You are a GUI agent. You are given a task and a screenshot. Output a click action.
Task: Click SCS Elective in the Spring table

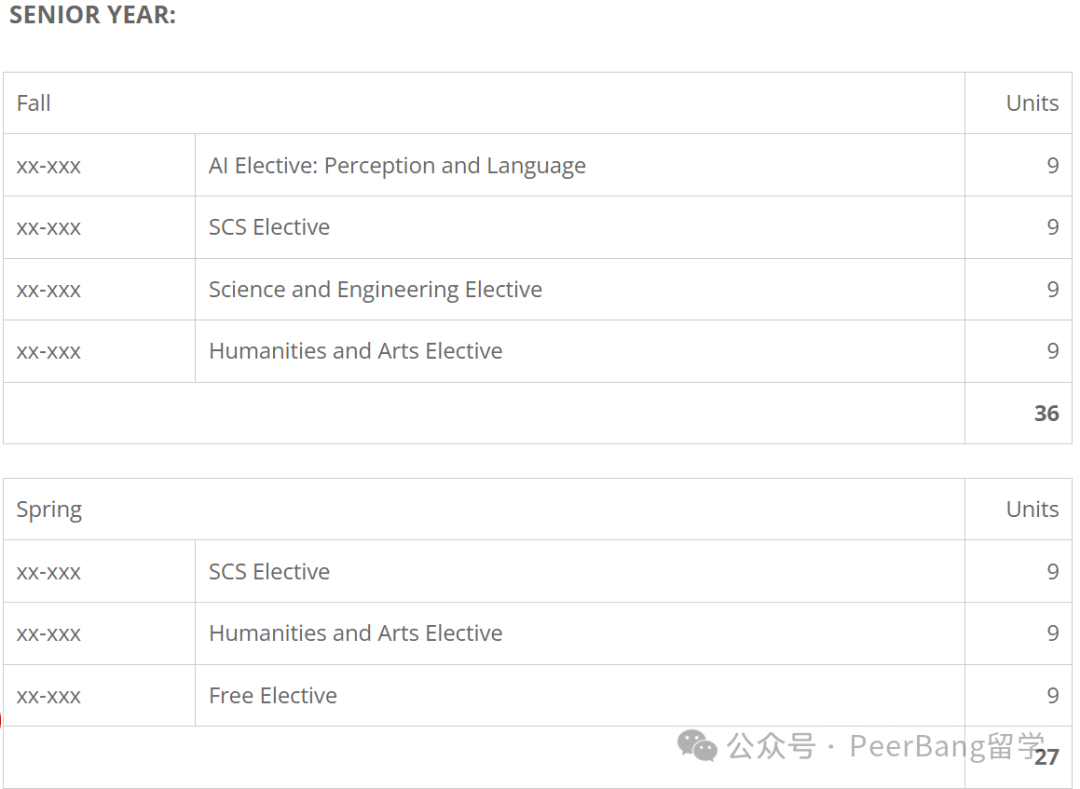click(x=269, y=571)
